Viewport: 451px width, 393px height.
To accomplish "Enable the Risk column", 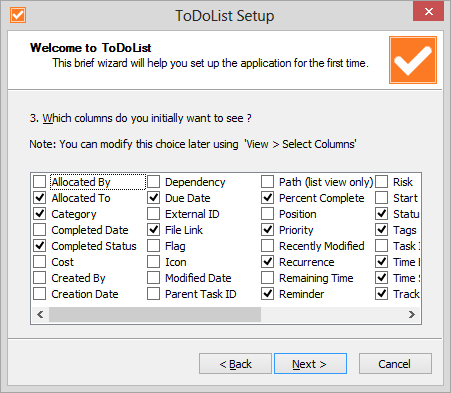I will pyautogui.click(x=382, y=182).
